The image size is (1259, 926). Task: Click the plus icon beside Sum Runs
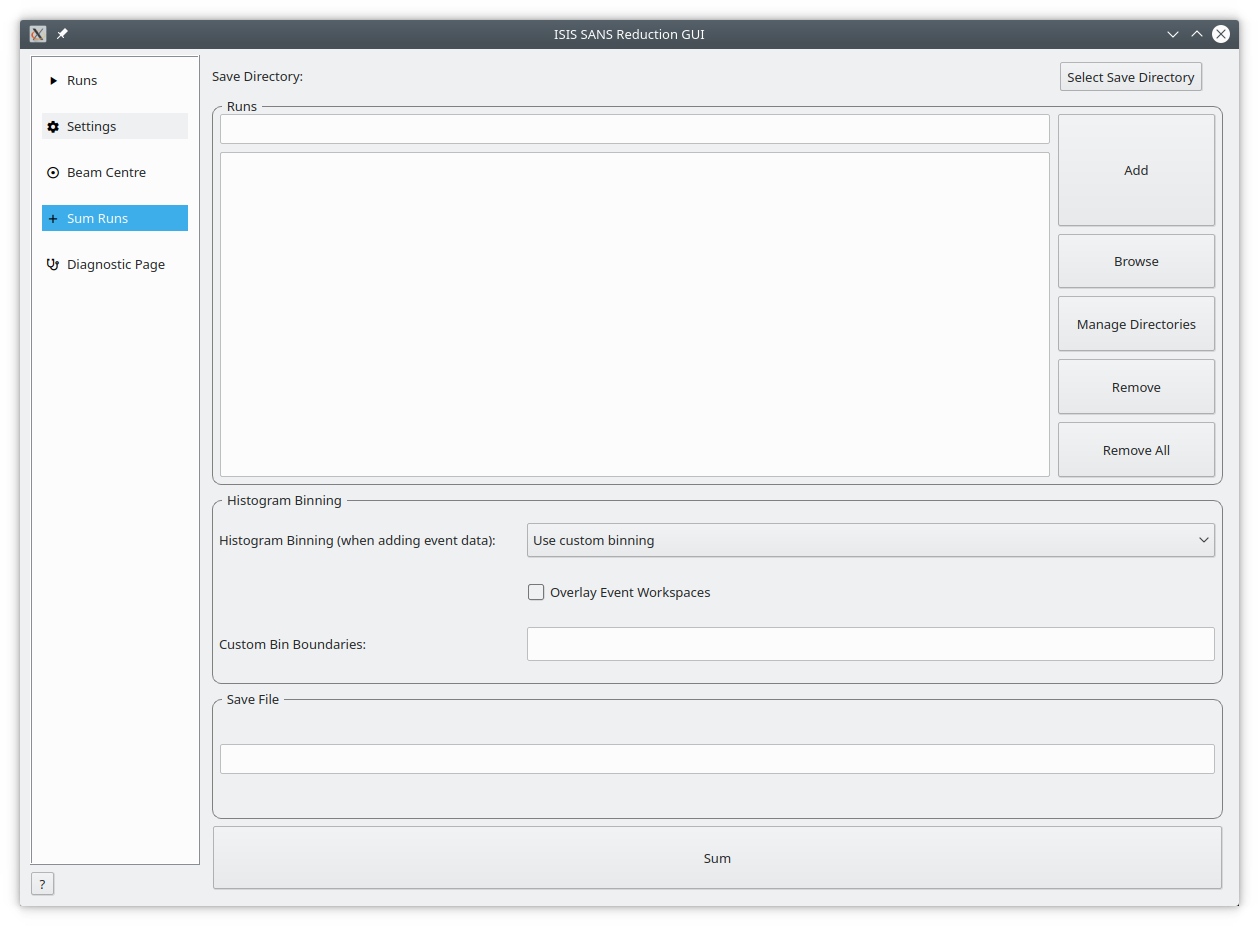[53, 219]
